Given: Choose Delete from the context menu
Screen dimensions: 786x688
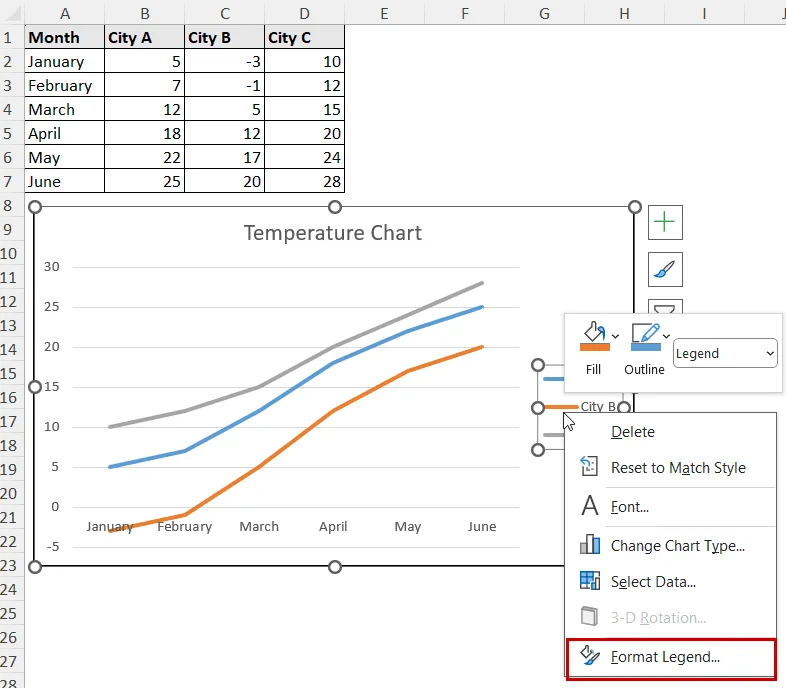Looking at the screenshot, I should coord(671,432).
